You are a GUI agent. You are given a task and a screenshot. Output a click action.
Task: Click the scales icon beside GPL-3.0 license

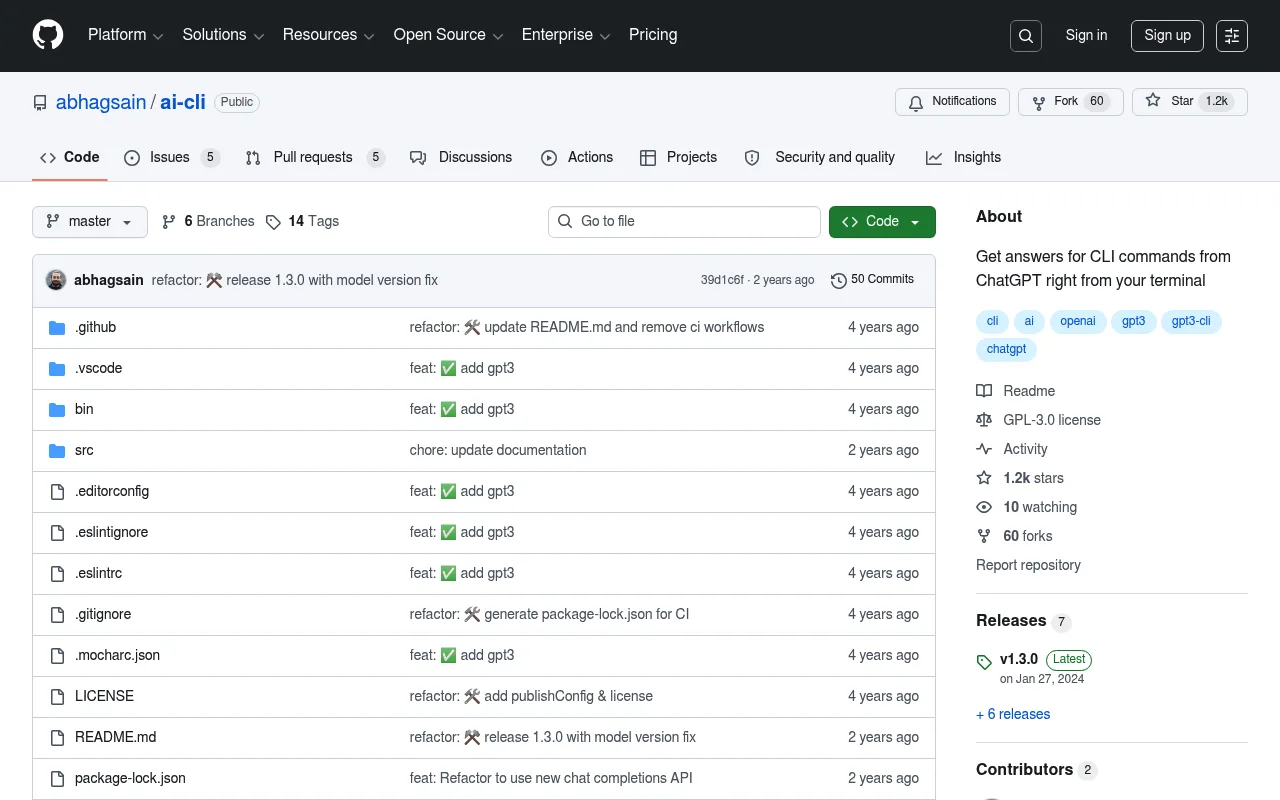tap(984, 420)
